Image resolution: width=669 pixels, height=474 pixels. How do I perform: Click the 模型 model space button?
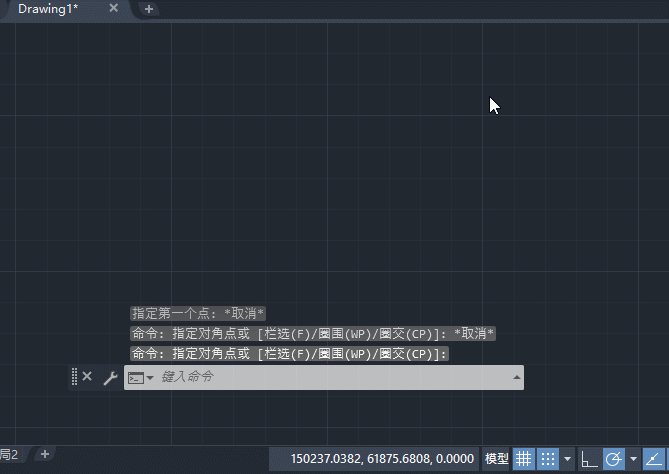[496, 459]
